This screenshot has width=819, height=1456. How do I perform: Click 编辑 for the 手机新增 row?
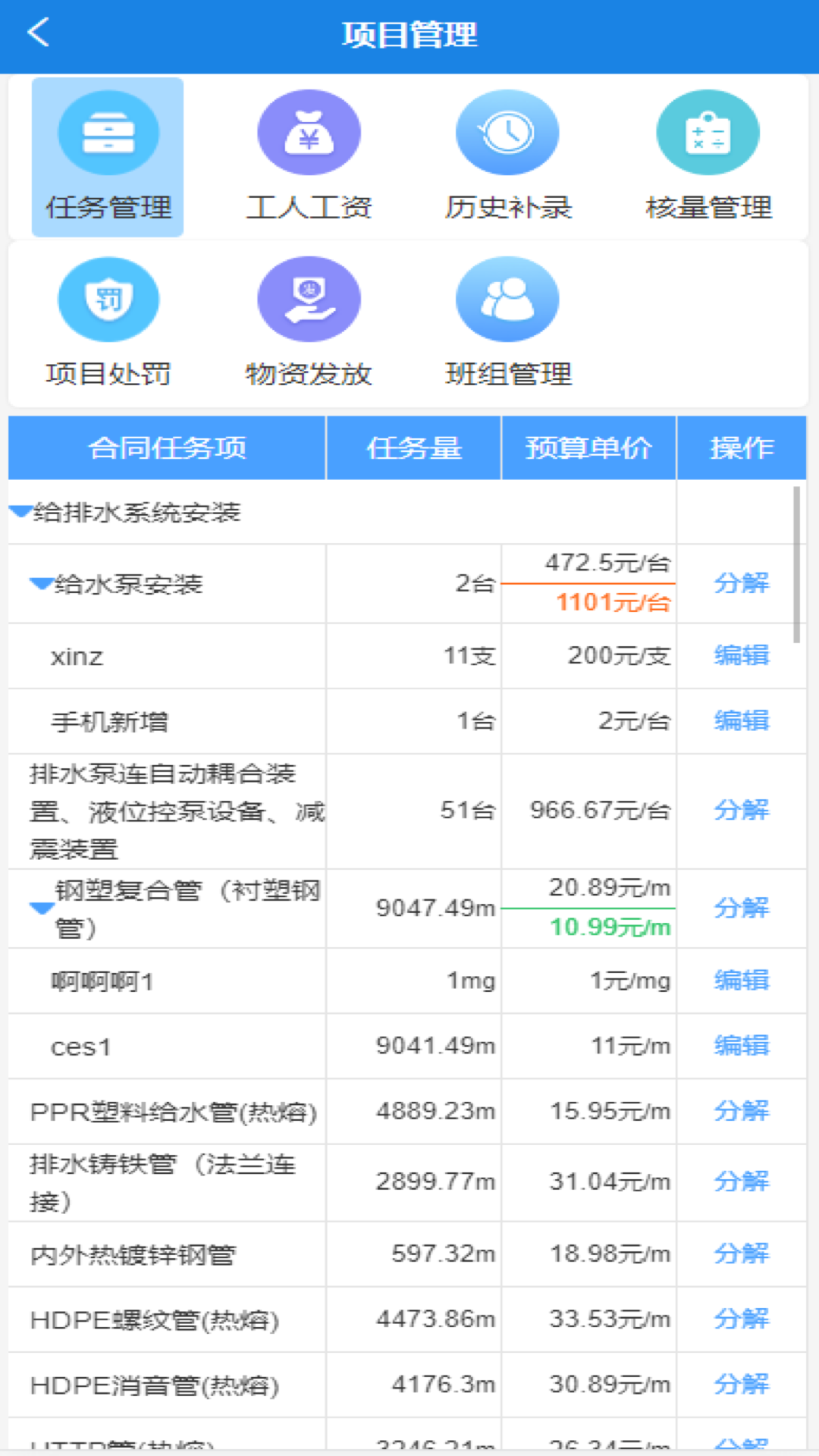(741, 720)
